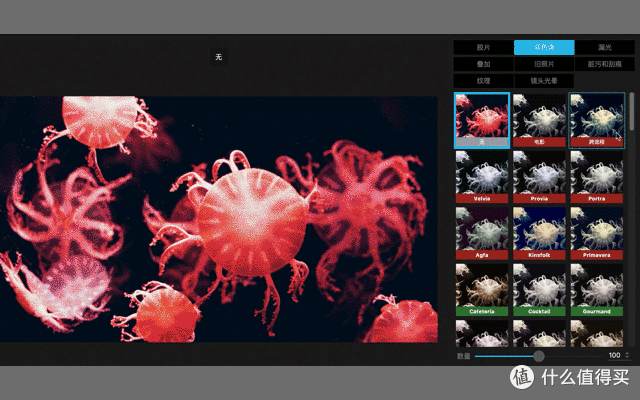This screenshot has height=400, width=640.
Task: Click the preset list vertical scrollbar
Action: point(632,112)
